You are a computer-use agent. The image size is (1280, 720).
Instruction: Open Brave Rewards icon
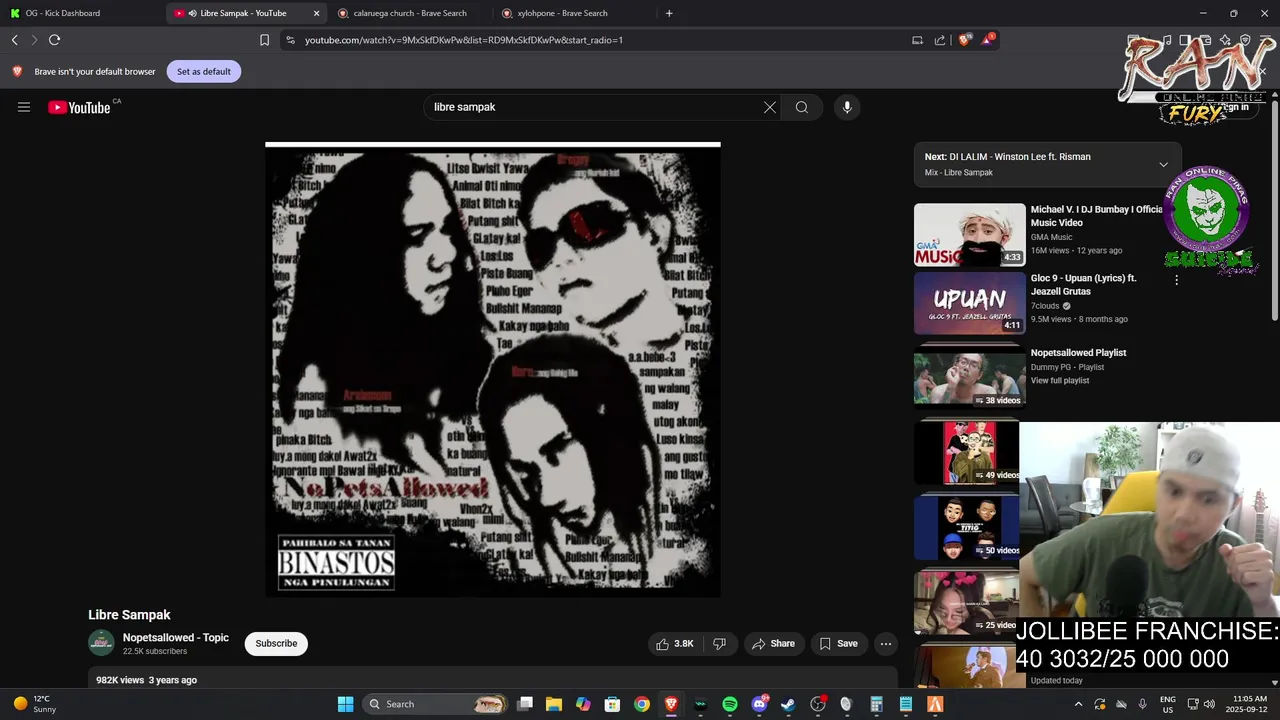(988, 39)
